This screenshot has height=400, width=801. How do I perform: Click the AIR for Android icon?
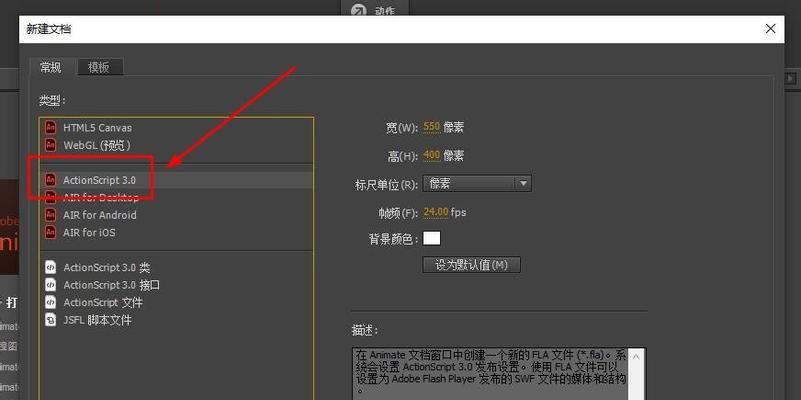coord(50,215)
